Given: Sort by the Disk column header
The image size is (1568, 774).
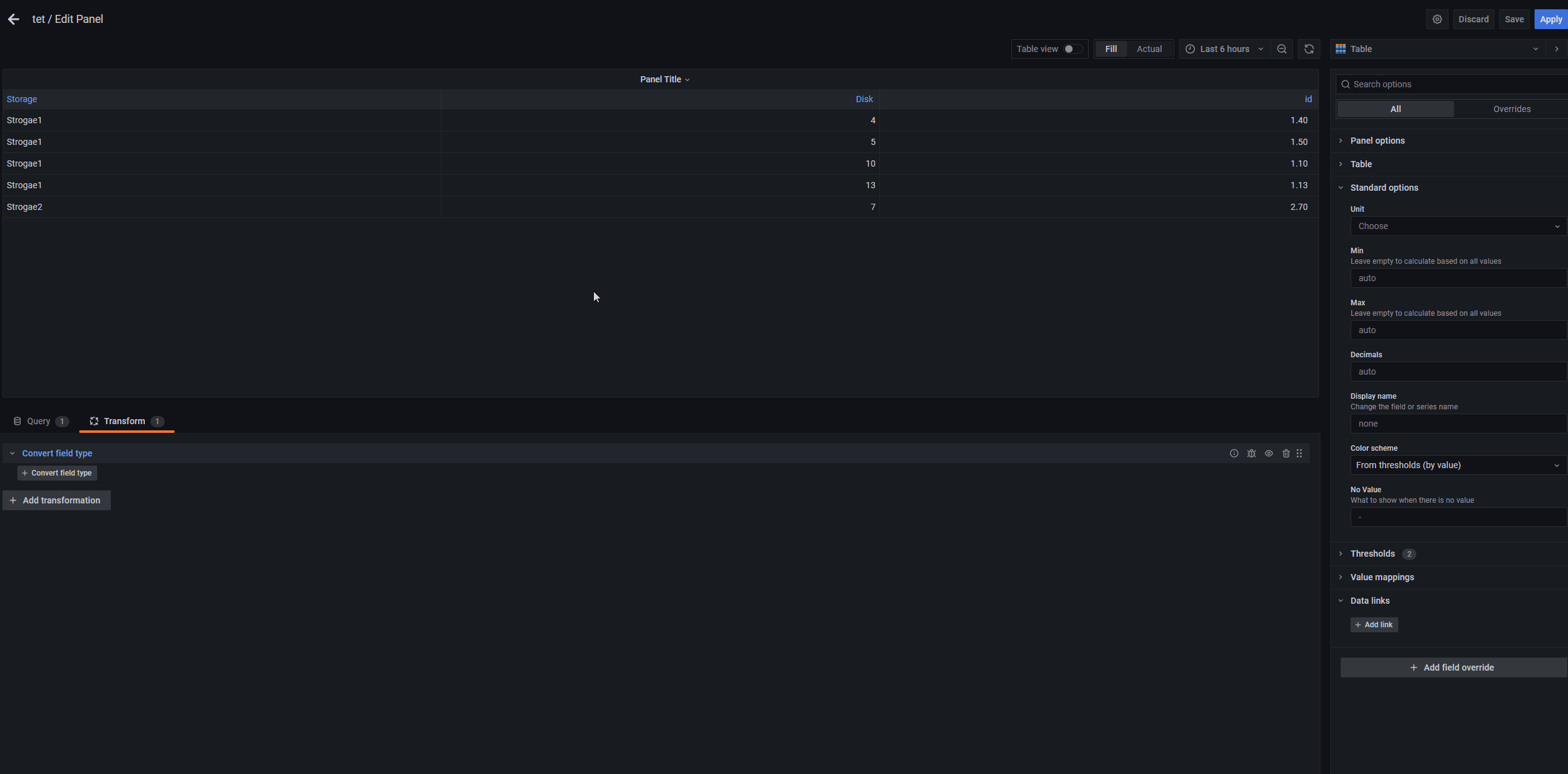Looking at the screenshot, I should tap(864, 99).
